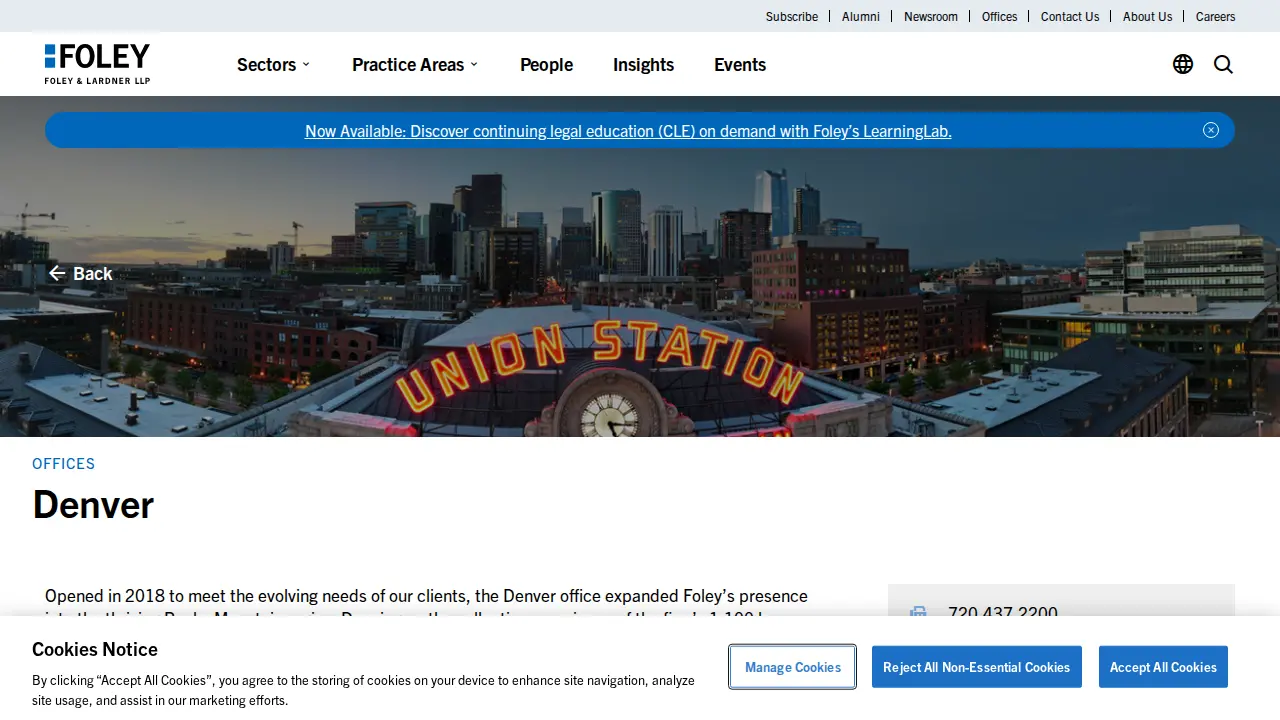The height and width of the screenshot is (720, 1280).
Task: Follow the CLE LearningLab announcement link
Action: tap(628, 130)
